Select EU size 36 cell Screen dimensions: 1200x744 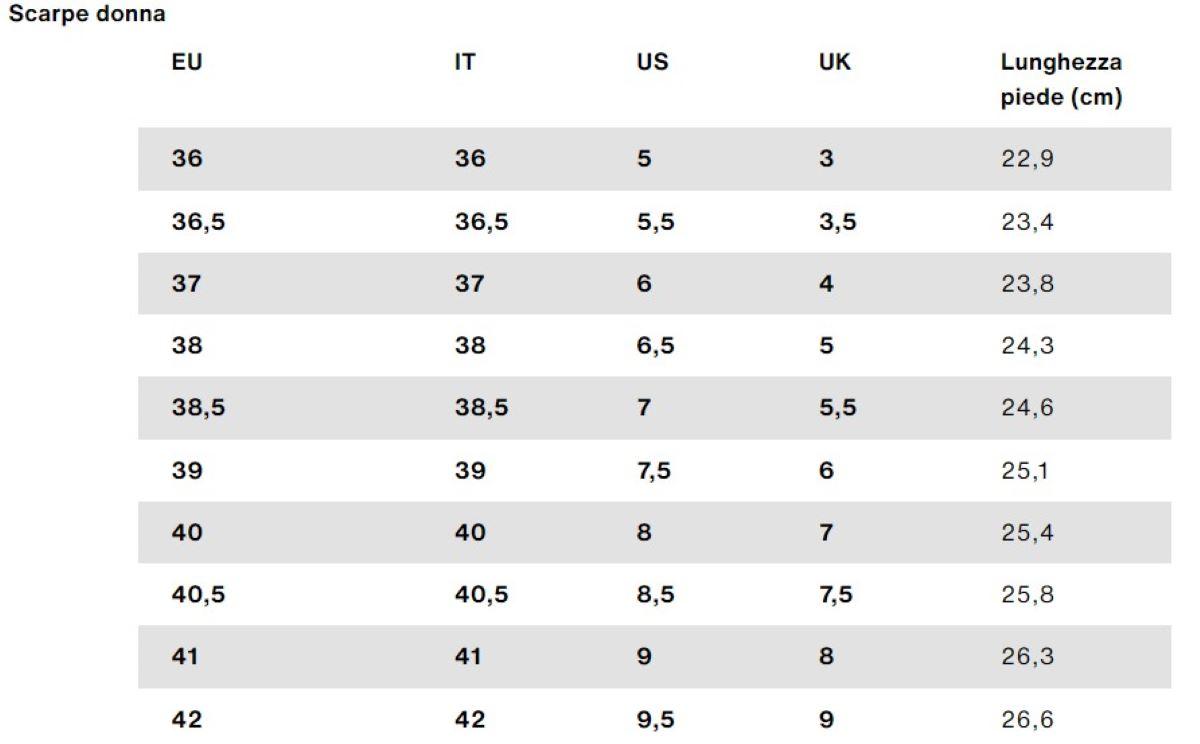186,158
